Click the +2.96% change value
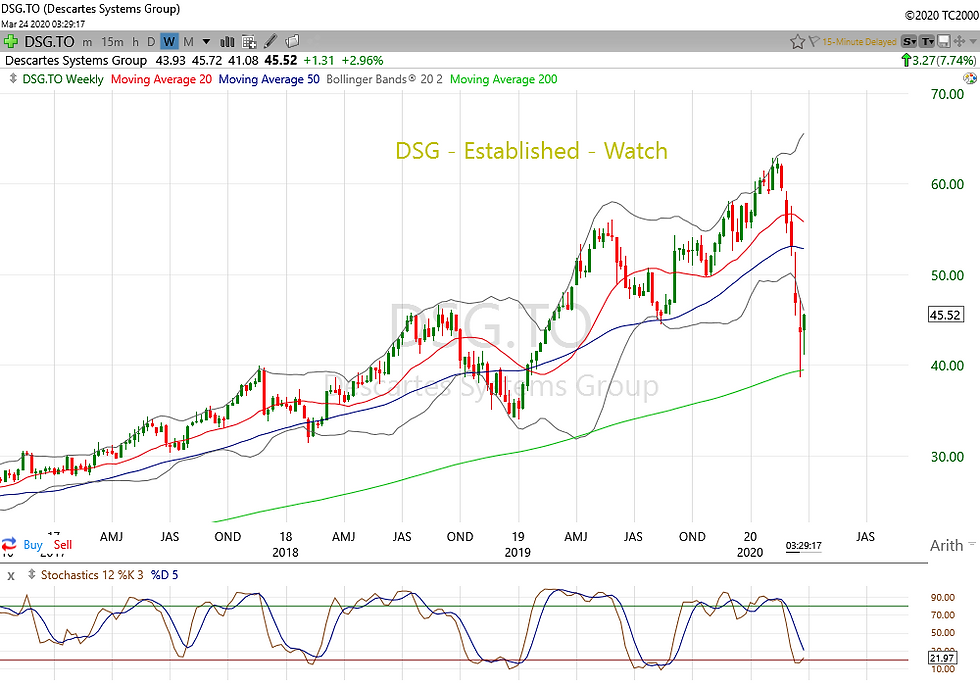980x686 pixels. (x=362, y=61)
